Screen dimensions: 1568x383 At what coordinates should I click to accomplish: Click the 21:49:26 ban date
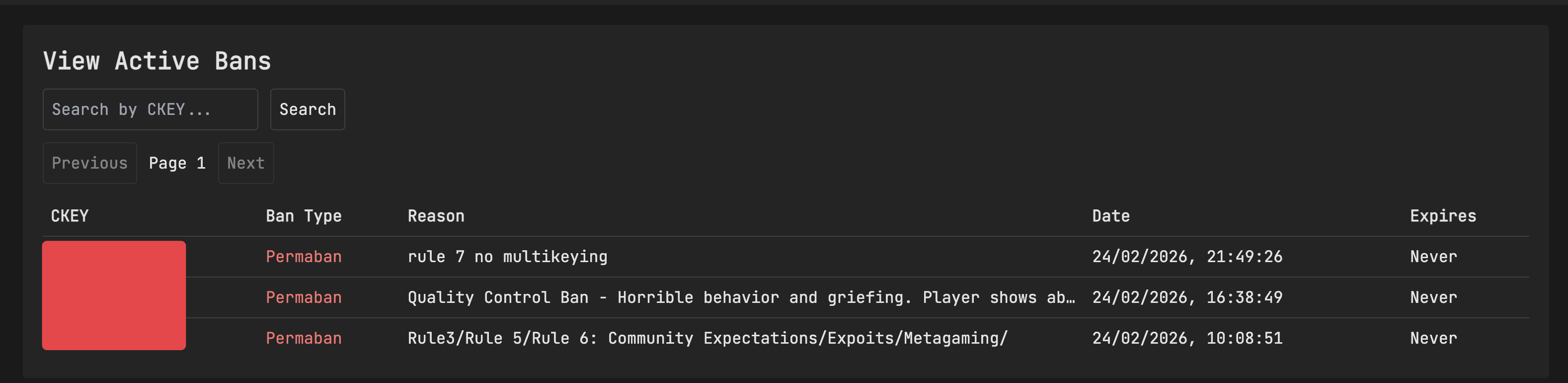pyautogui.click(x=1186, y=257)
